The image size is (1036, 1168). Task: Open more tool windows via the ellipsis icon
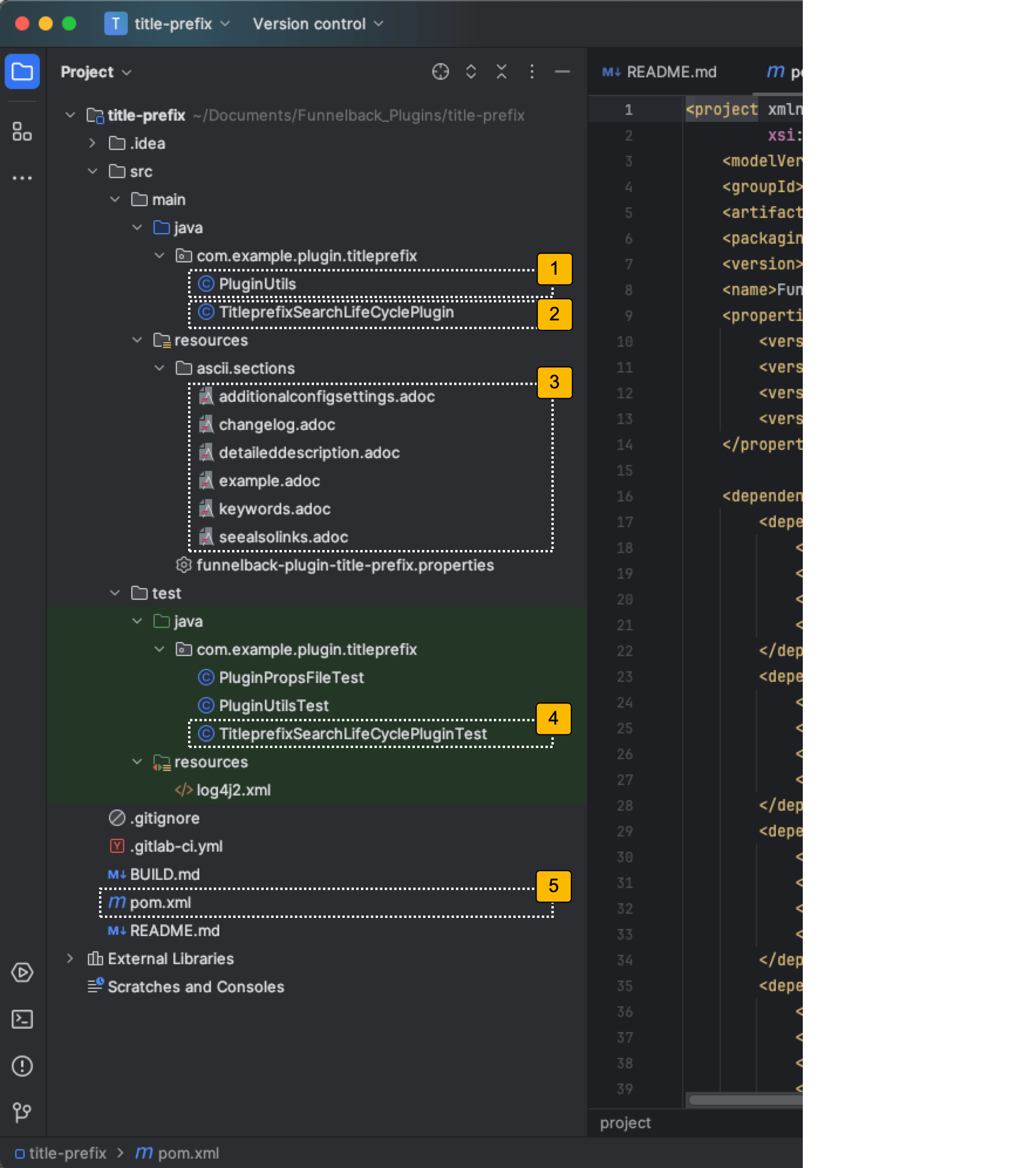click(x=22, y=177)
